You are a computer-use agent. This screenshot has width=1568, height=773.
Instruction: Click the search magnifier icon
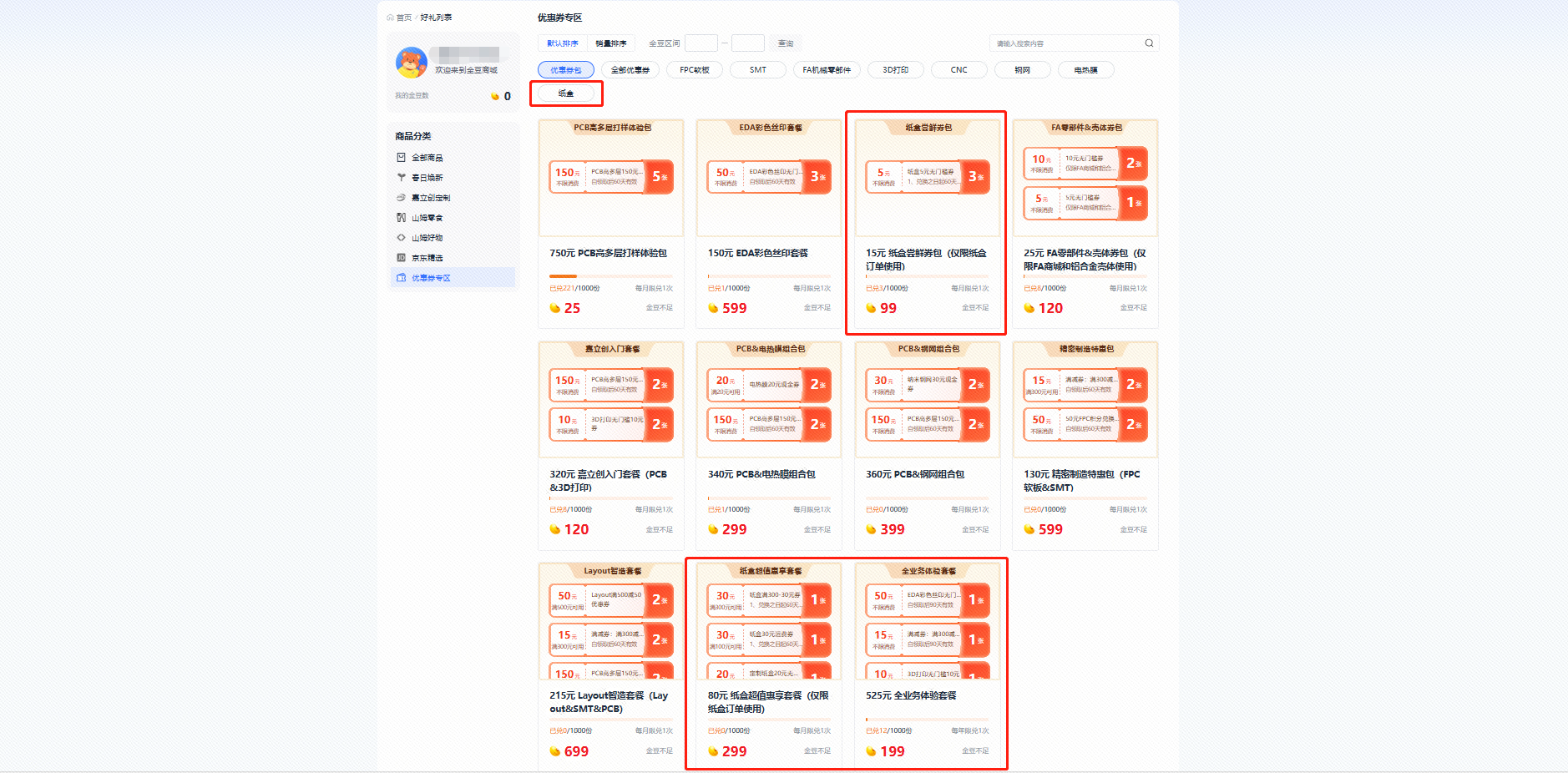1149,43
